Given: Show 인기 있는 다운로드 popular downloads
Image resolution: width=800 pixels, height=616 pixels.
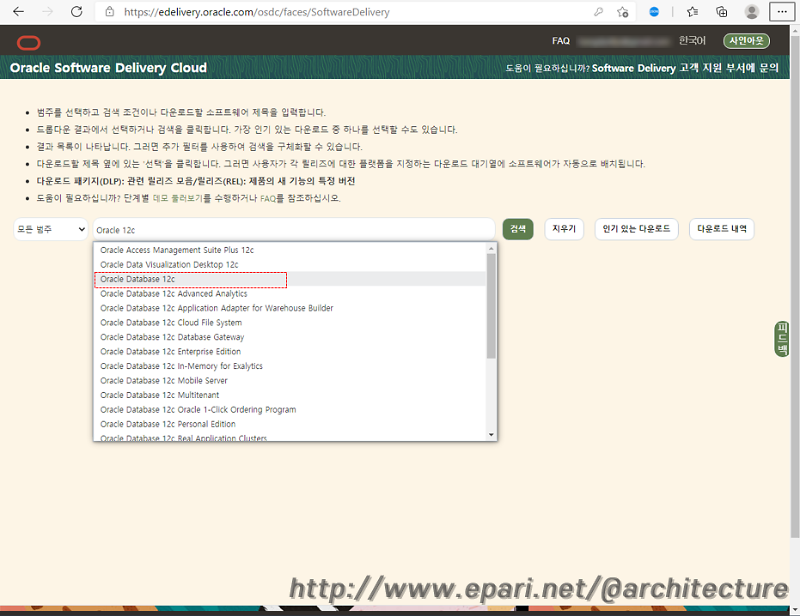Looking at the screenshot, I should tap(636, 229).
